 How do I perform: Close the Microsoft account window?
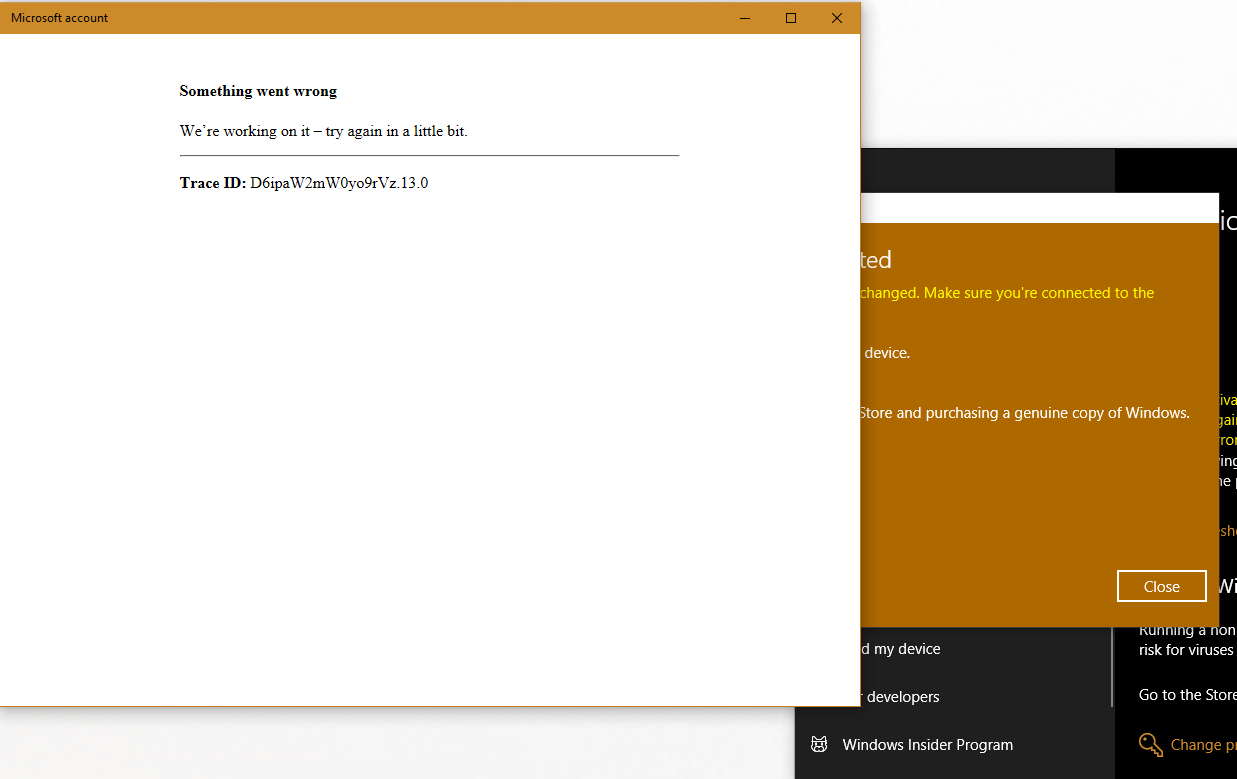(837, 18)
